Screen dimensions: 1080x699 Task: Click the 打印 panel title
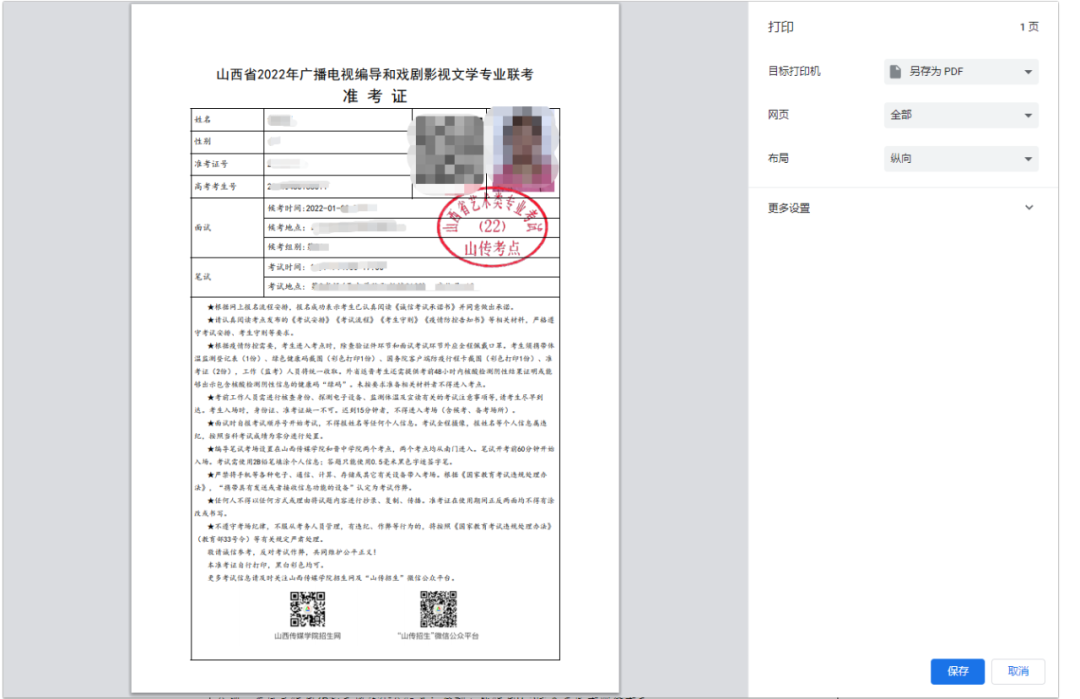click(780, 27)
